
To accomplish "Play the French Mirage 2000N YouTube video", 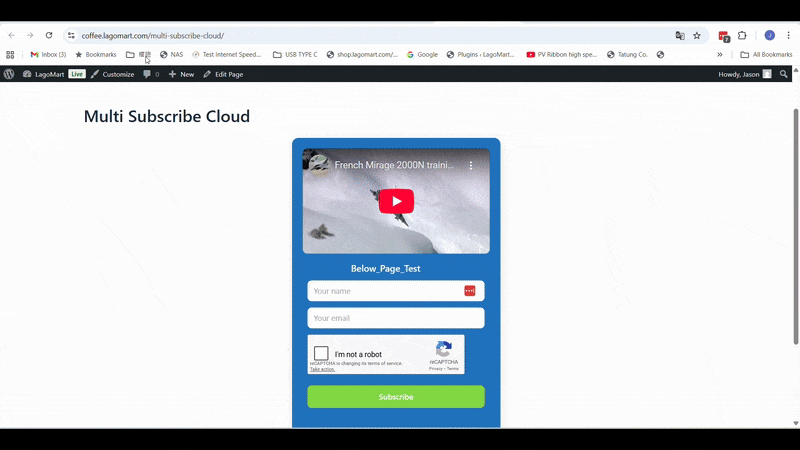I will [x=396, y=201].
